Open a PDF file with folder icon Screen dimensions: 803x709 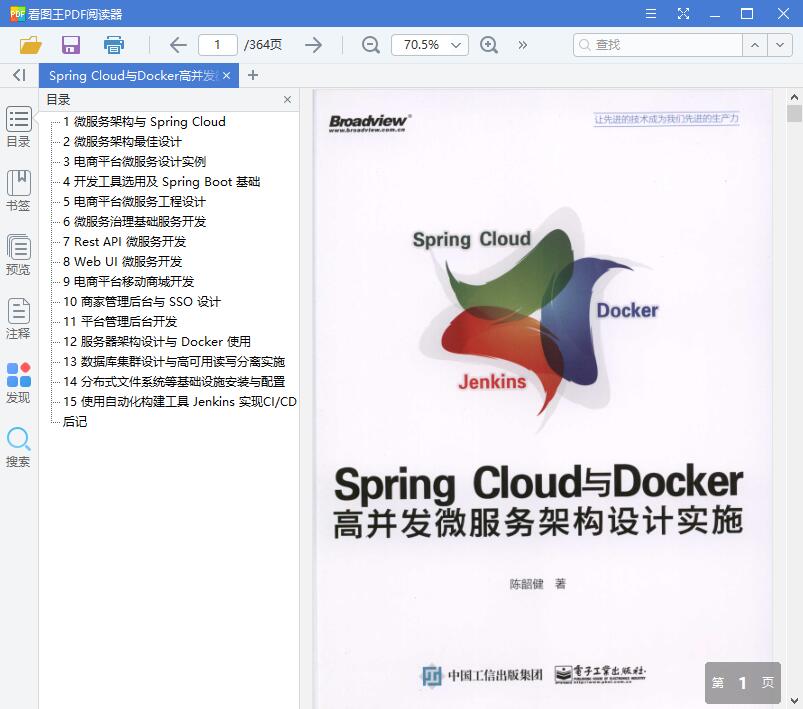tap(30, 45)
